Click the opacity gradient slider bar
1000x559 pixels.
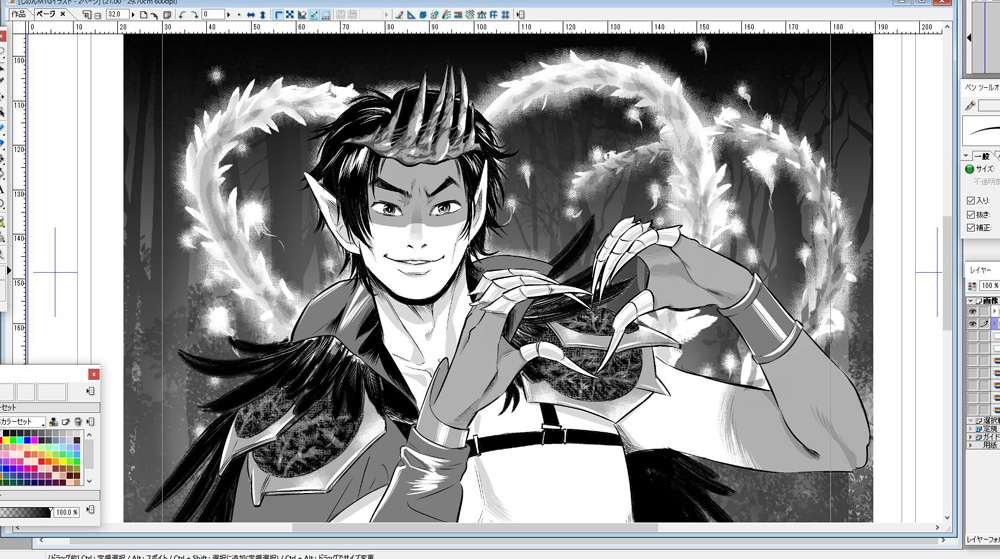pos(26,512)
